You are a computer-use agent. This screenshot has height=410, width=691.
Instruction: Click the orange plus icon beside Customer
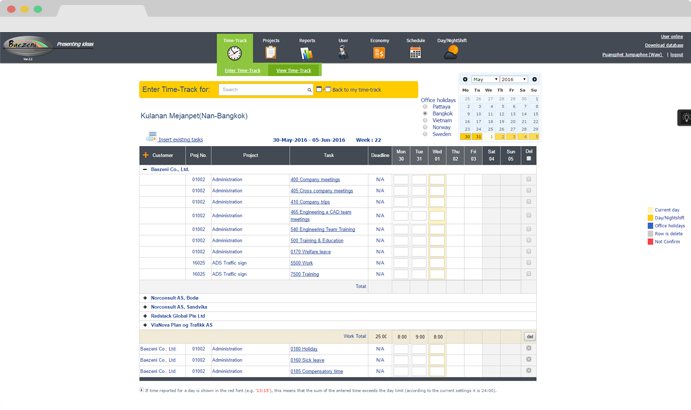click(145, 155)
